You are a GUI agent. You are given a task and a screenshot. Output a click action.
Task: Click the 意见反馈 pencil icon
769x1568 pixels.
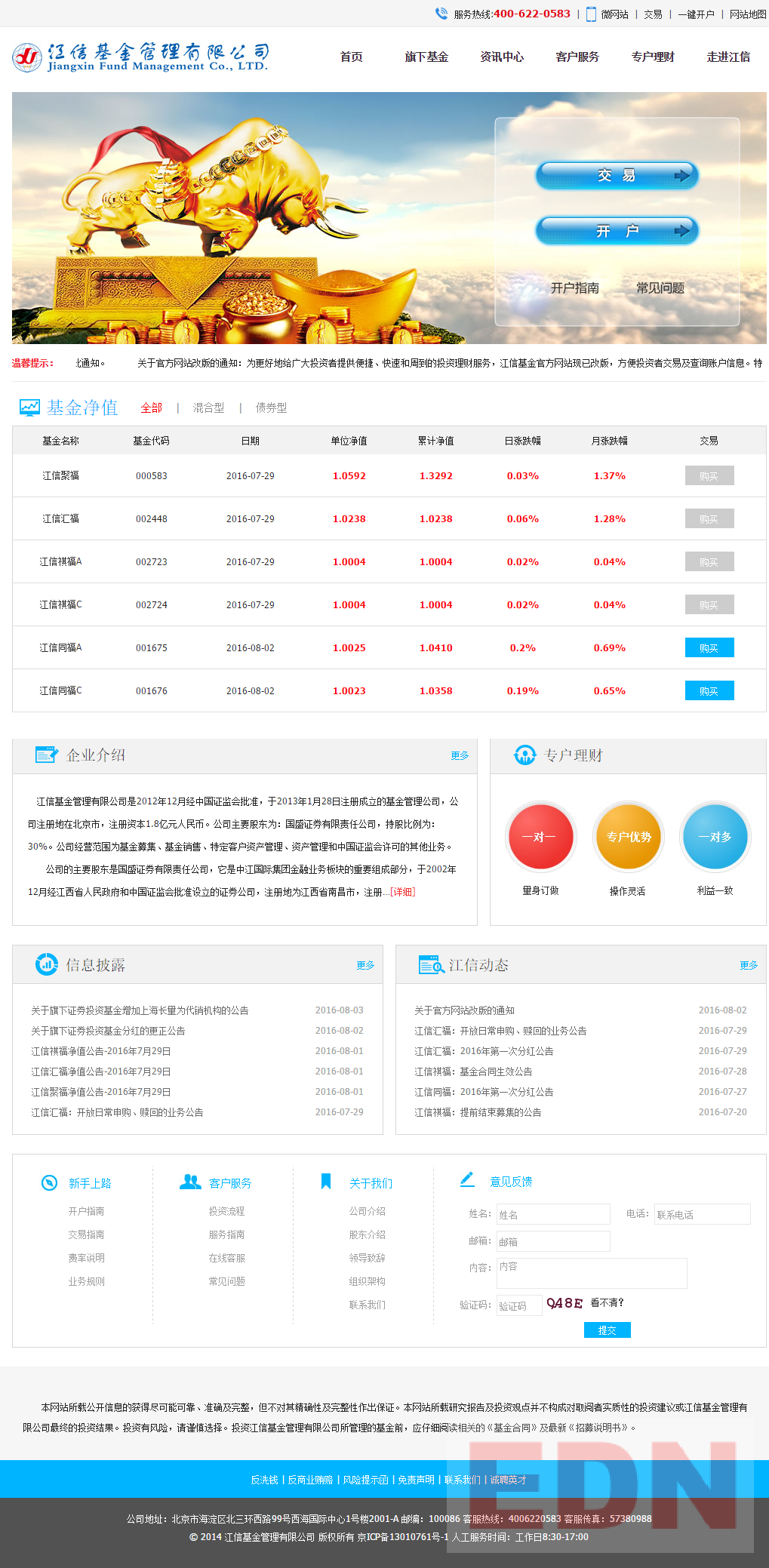click(467, 1179)
